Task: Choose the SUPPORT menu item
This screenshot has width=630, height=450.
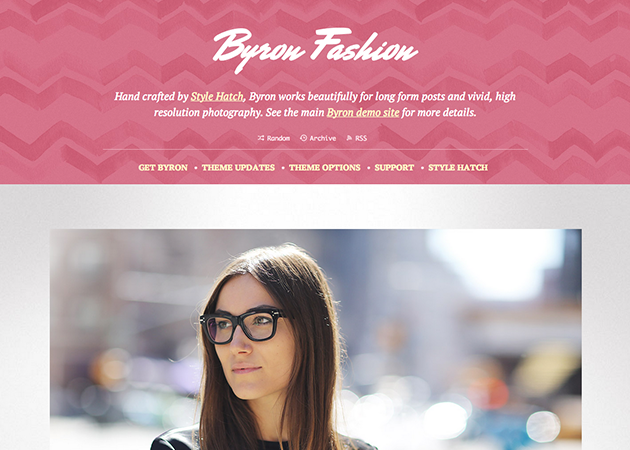Action: coord(394,168)
